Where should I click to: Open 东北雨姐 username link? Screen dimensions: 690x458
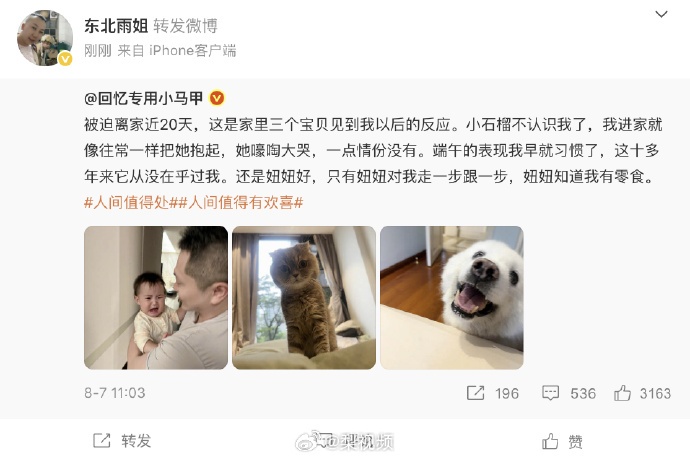point(116,26)
